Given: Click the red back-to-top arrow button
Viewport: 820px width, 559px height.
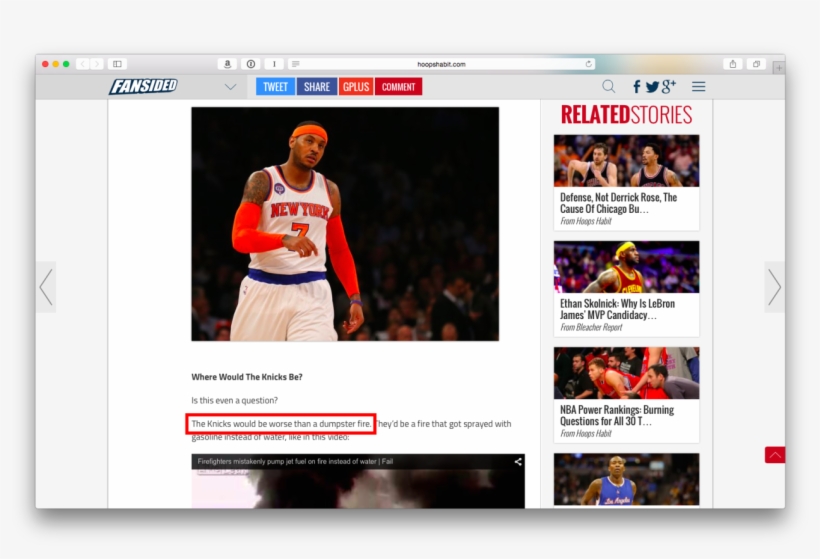Looking at the screenshot, I should (775, 455).
